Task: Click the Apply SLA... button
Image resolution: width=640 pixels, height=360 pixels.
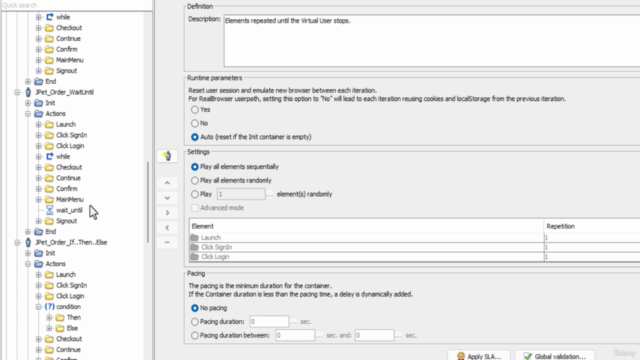Action: [x=479, y=356]
